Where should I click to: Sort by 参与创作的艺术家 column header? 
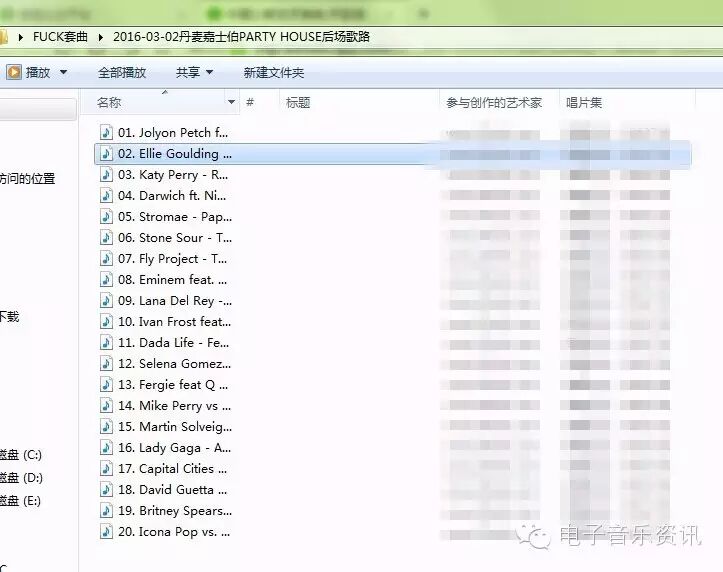(494, 102)
